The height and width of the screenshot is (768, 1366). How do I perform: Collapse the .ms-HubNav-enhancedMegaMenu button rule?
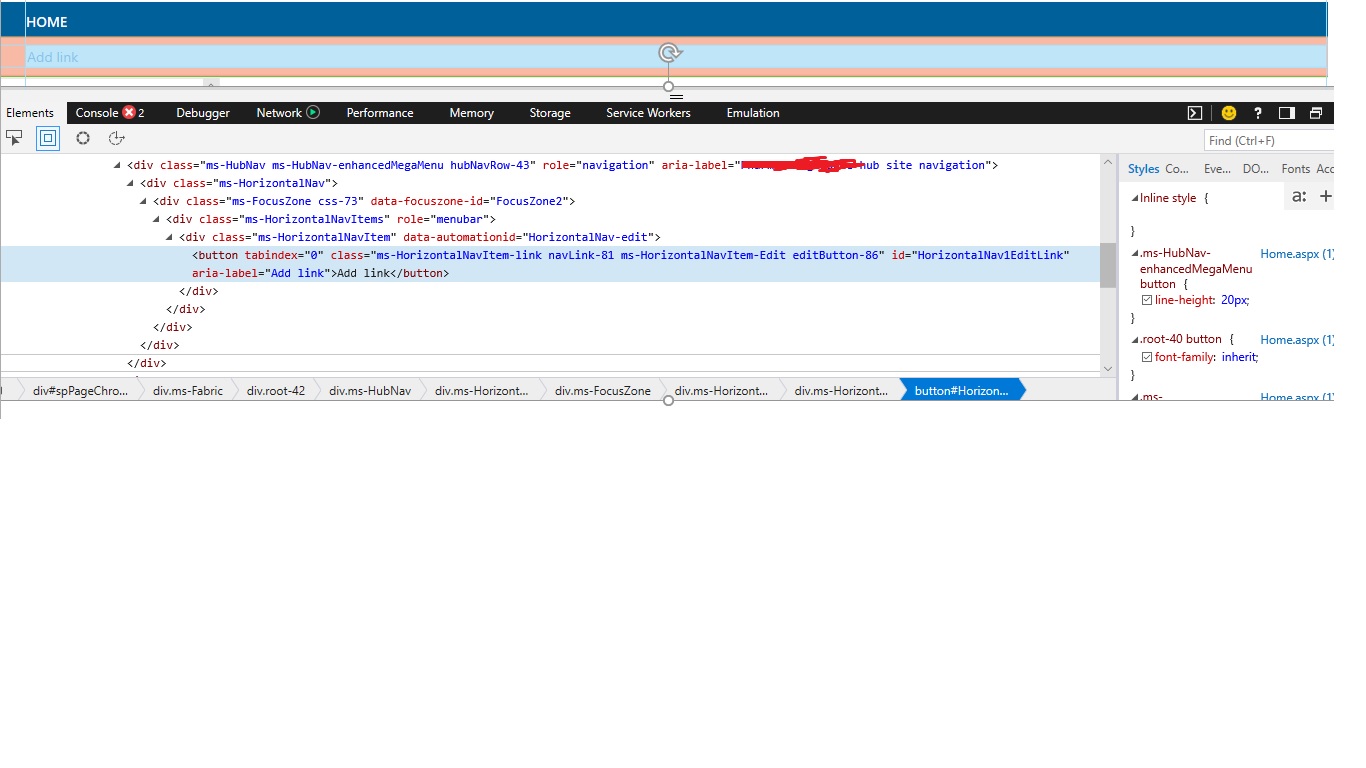click(x=1135, y=254)
